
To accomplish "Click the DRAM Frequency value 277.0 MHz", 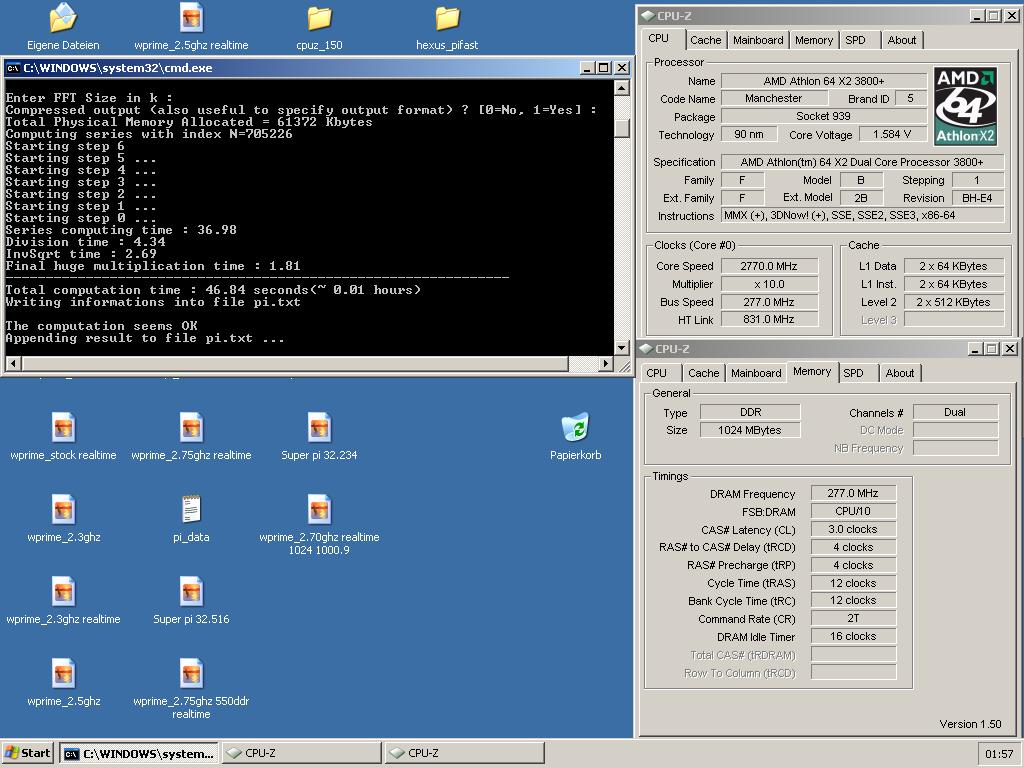I will click(x=853, y=493).
